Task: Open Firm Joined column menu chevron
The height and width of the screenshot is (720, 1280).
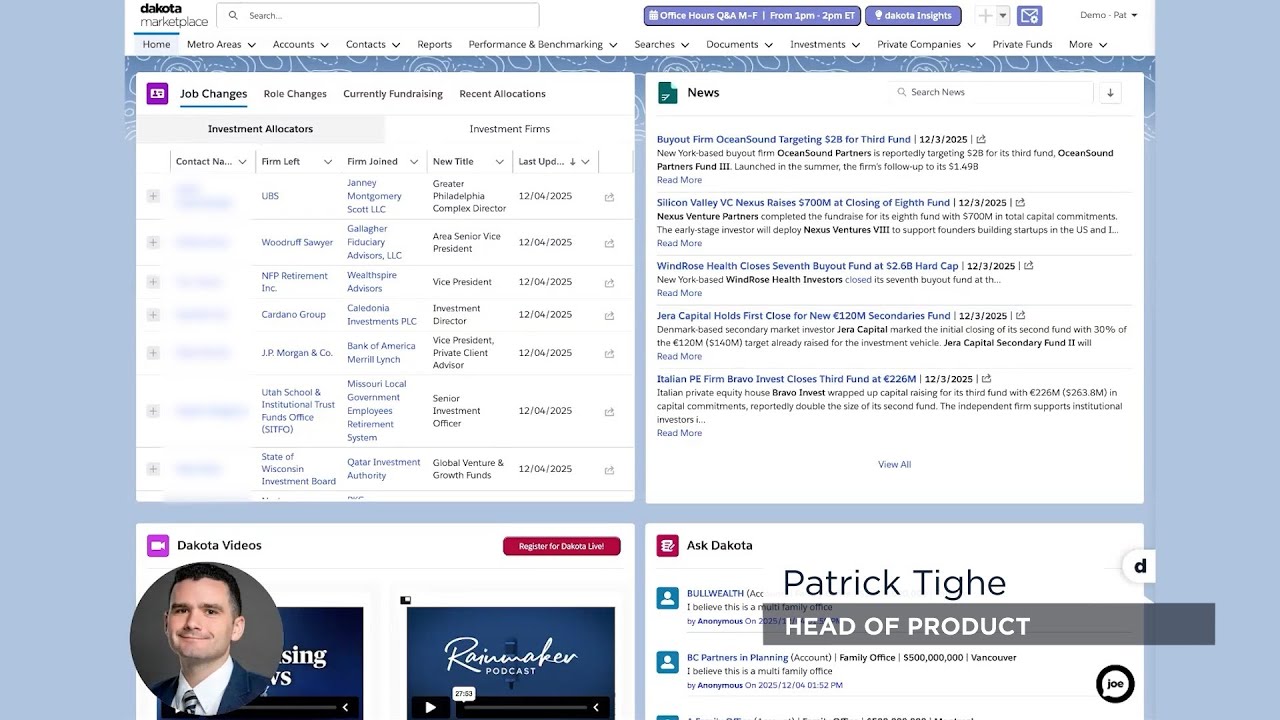Action: pyautogui.click(x=413, y=162)
